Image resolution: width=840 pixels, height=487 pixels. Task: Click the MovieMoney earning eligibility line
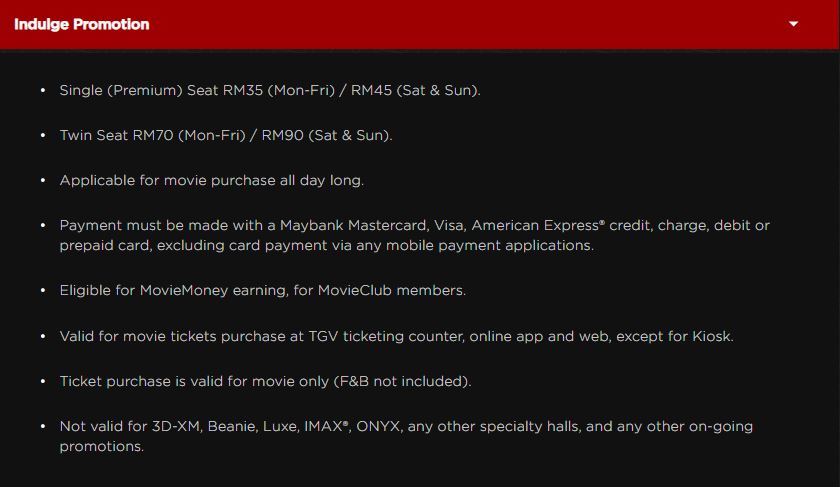[263, 290]
